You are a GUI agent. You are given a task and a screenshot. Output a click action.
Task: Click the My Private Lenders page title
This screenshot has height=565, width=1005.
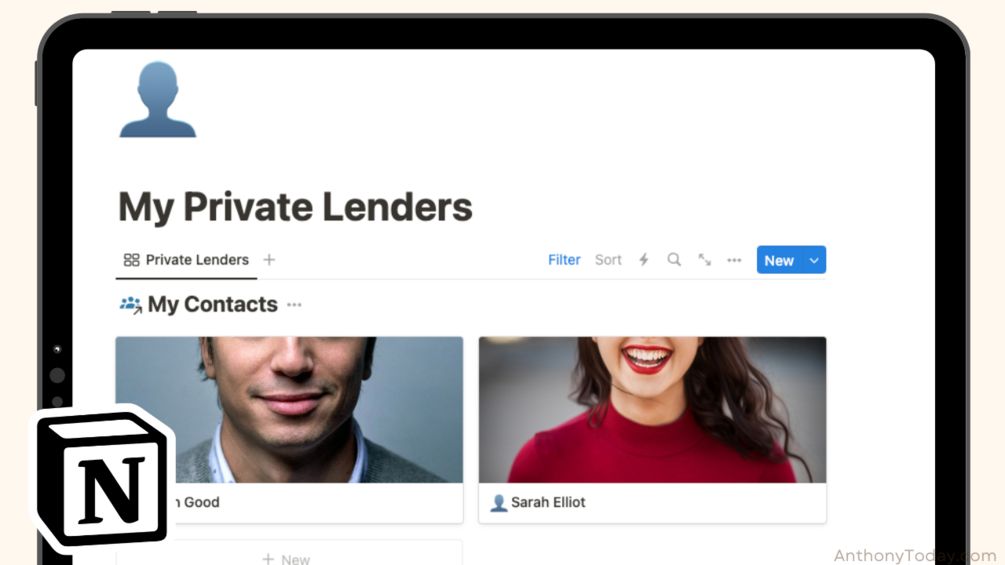coord(295,207)
